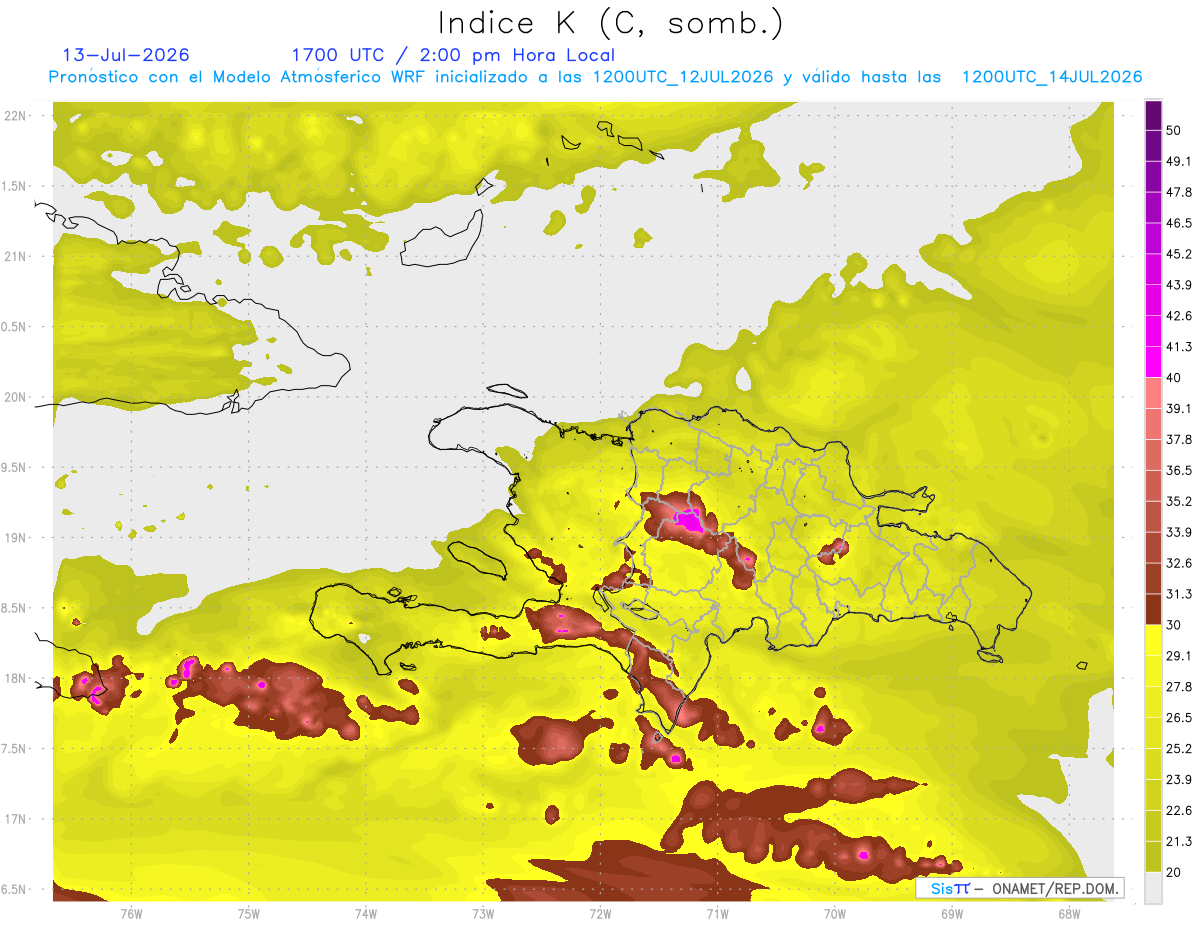Click the largest magenta K-index peak over central Hispaniola

click(x=689, y=520)
